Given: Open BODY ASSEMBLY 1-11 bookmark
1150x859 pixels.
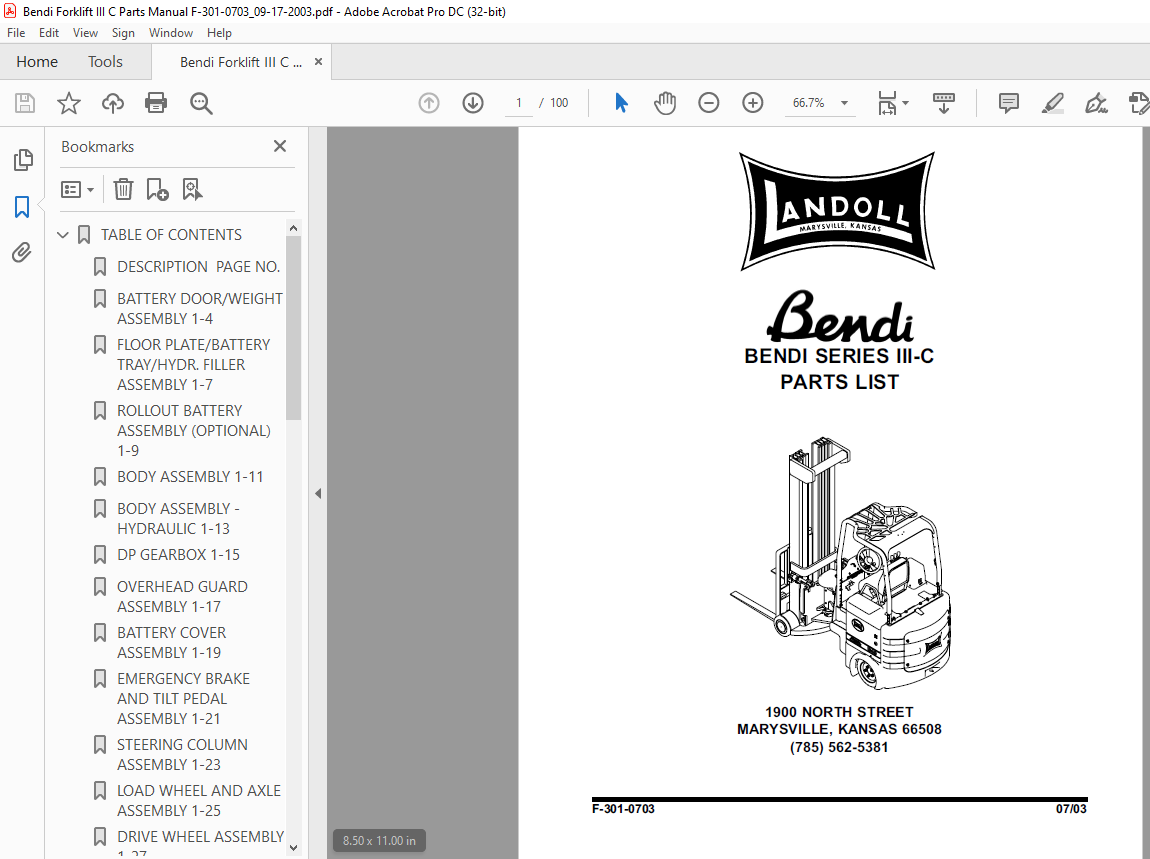Looking at the screenshot, I should (190, 477).
